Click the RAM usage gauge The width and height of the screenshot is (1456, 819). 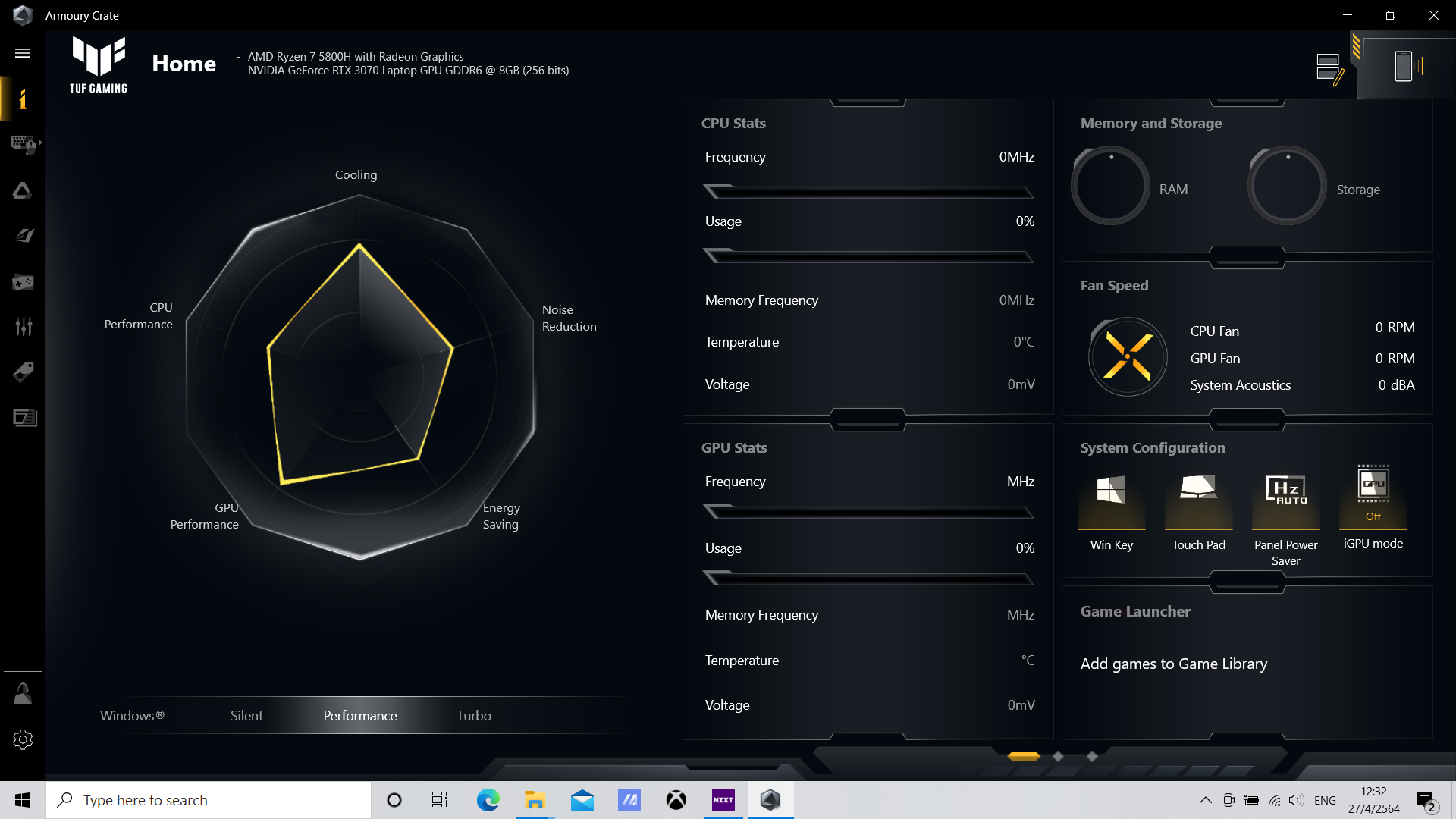click(1110, 186)
